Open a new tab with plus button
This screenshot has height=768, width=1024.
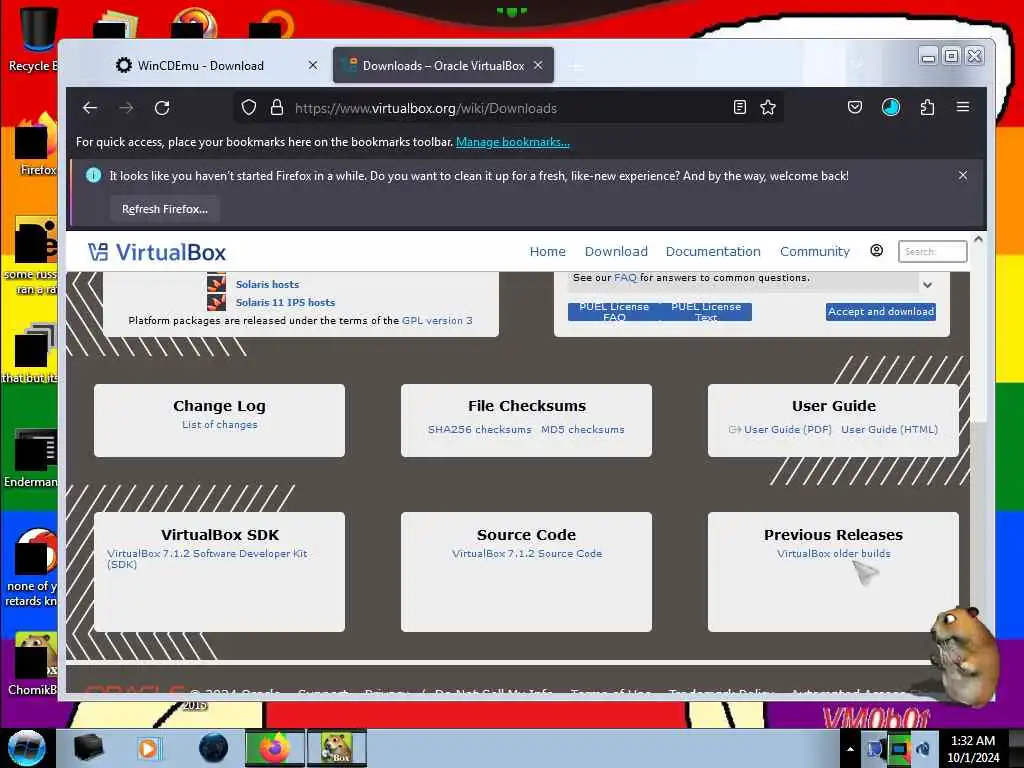[x=576, y=66]
